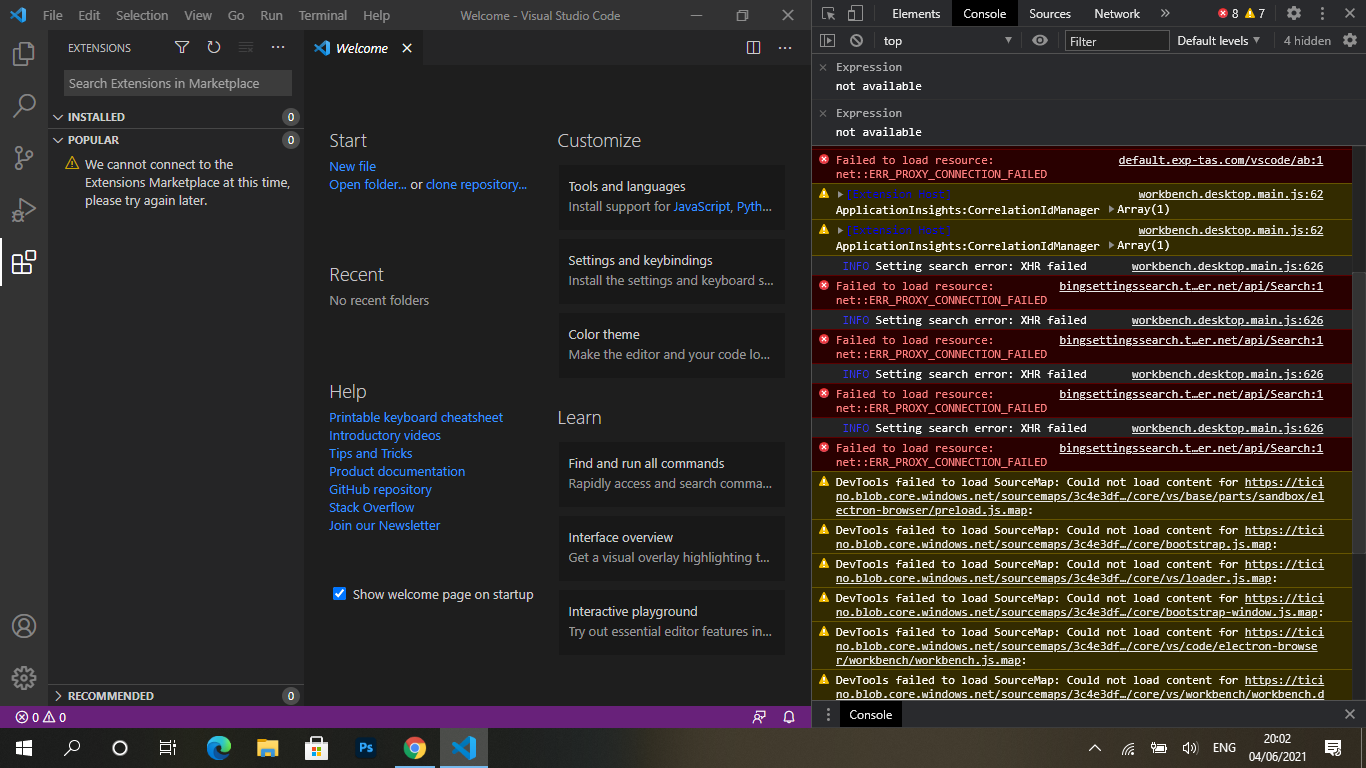Close the DevTools console drawer
The image size is (1366, 768).
[x=1349, y=715]
